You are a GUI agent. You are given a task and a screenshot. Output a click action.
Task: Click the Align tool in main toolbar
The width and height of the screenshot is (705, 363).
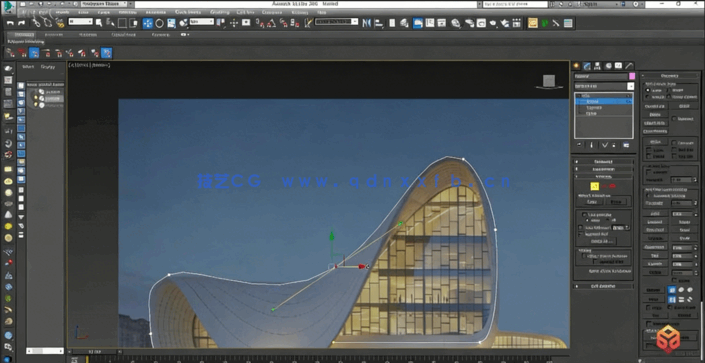(379, 23)
